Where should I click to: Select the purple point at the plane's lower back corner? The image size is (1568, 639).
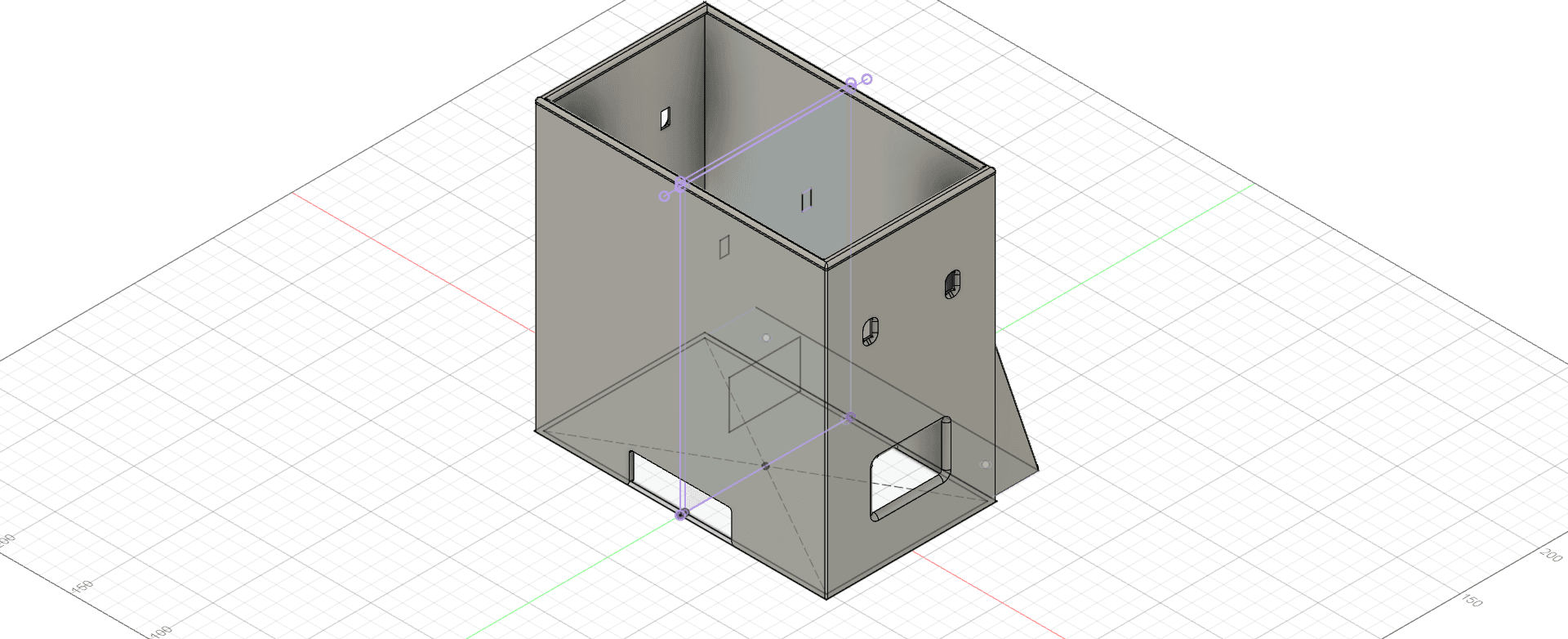coord(850,418)
